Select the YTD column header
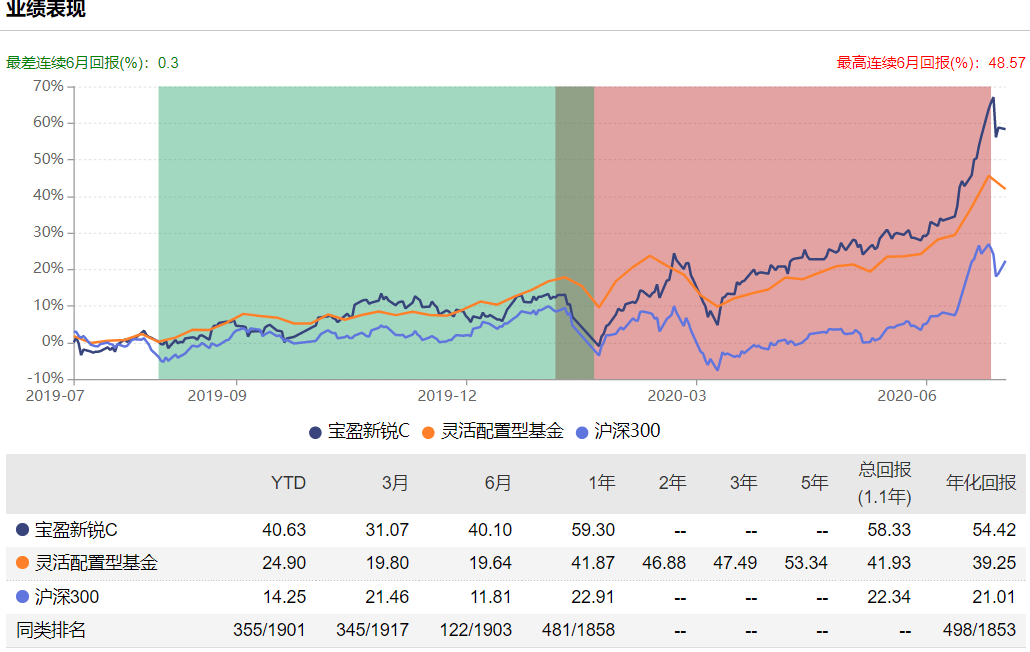Viewport: 1030px width, 652px height. [288, 483]
